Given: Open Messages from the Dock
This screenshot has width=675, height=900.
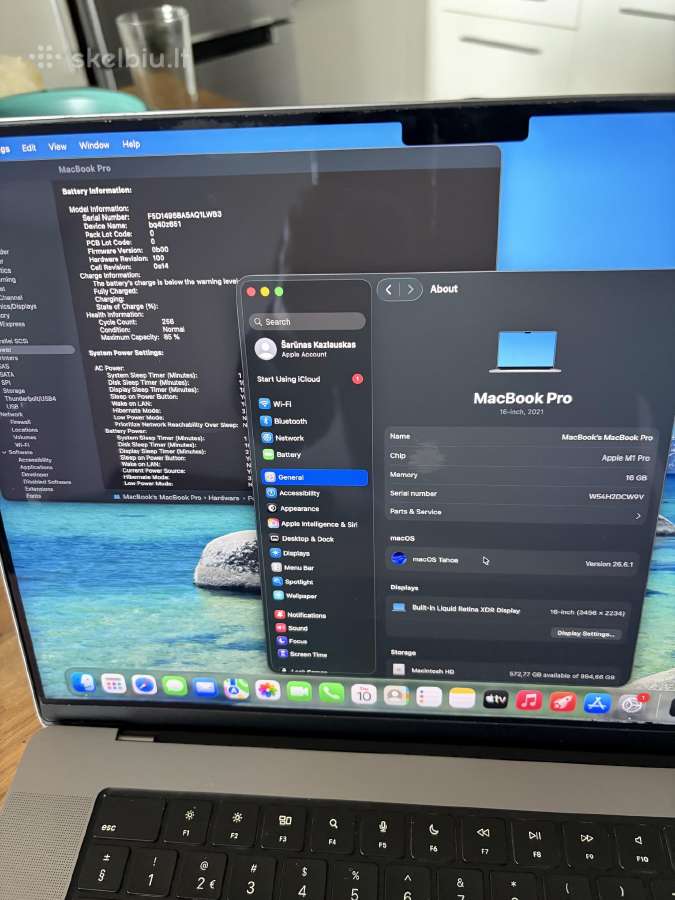Looking at the screenshot, I should 174,686.
